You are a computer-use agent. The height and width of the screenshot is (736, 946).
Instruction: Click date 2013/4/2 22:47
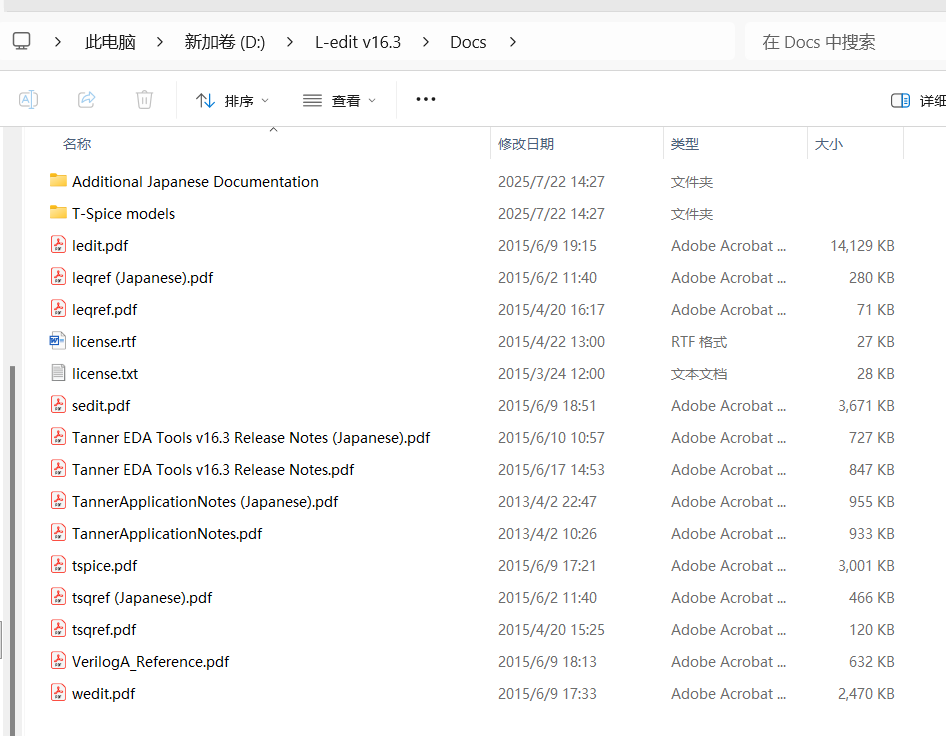coord(547,501)
